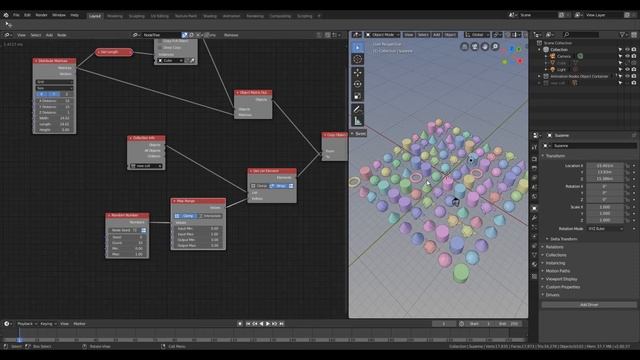Collapse the Transform panel

pyautogui.click(x=555, y=156)
